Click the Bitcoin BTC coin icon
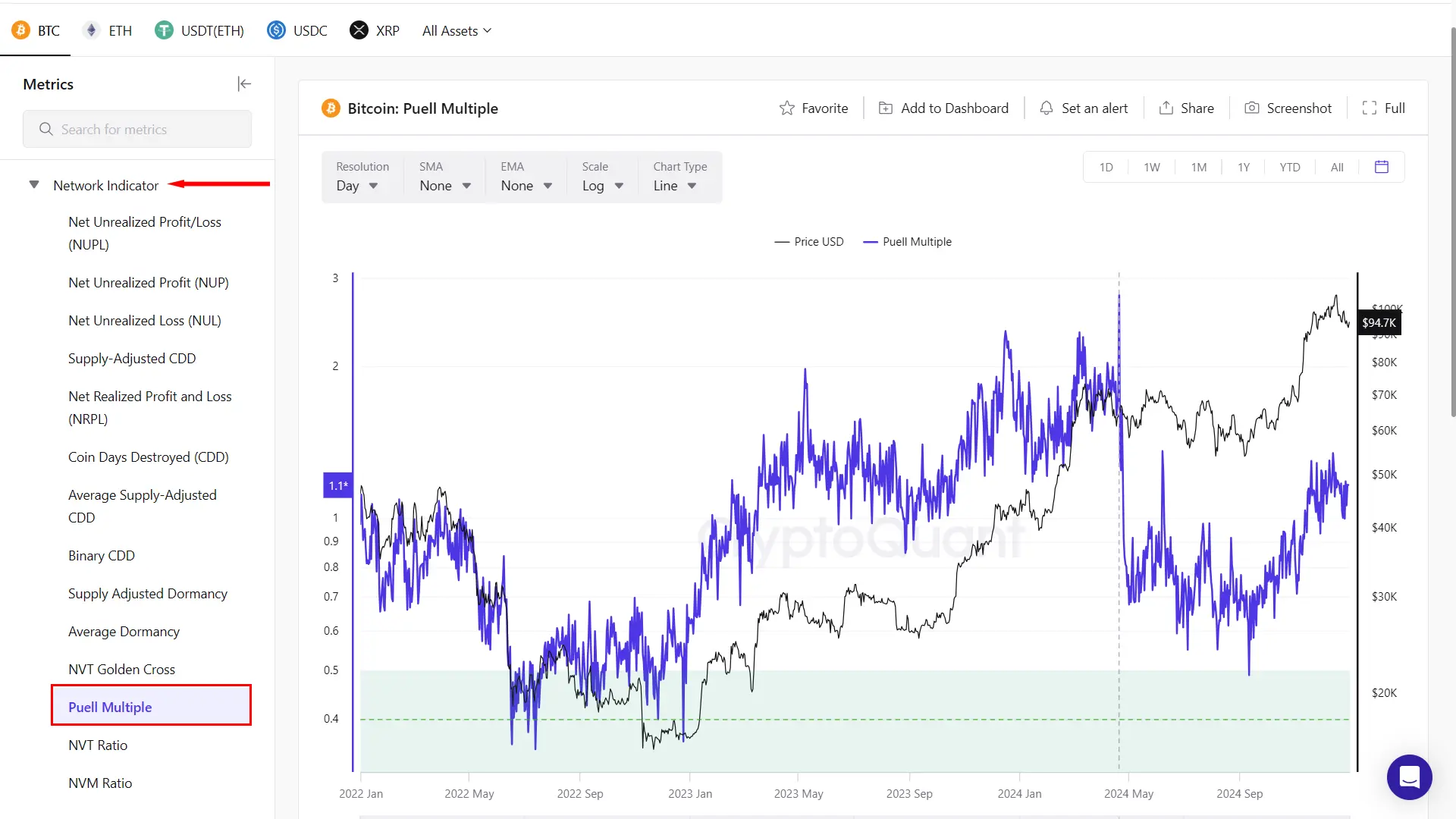This screenshot has width=1456, height=819. point(20,30)
